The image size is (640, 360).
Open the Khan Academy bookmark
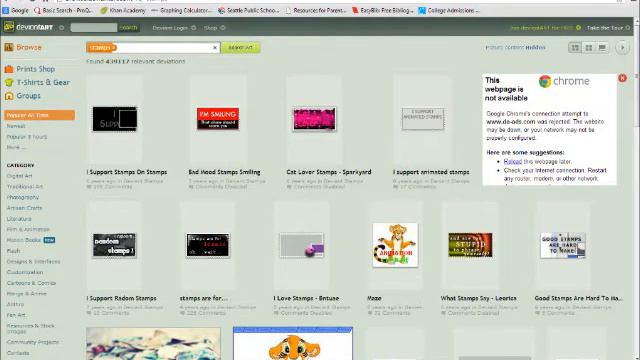(x=123, y=10)
